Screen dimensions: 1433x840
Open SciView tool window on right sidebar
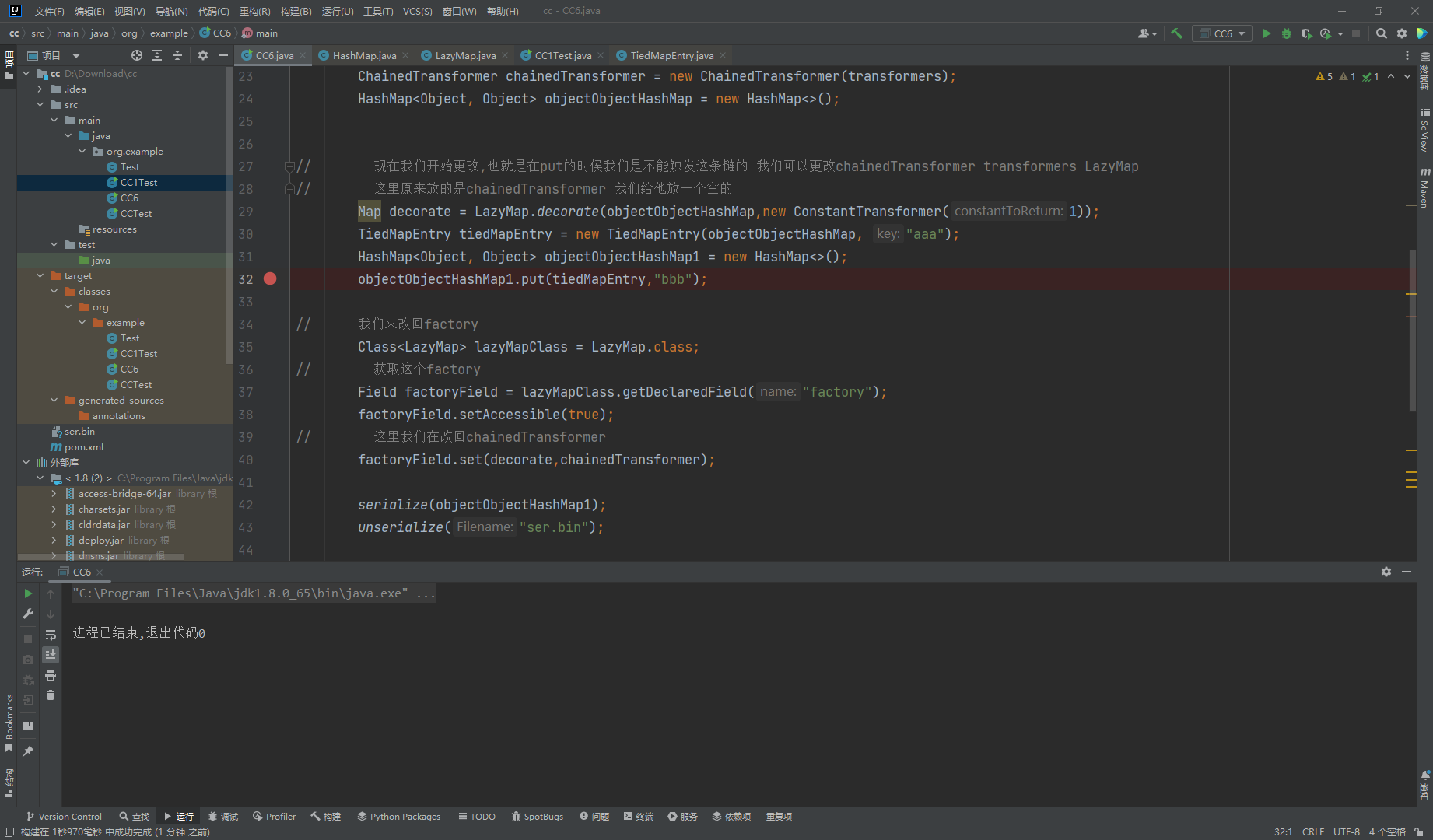1424,130
